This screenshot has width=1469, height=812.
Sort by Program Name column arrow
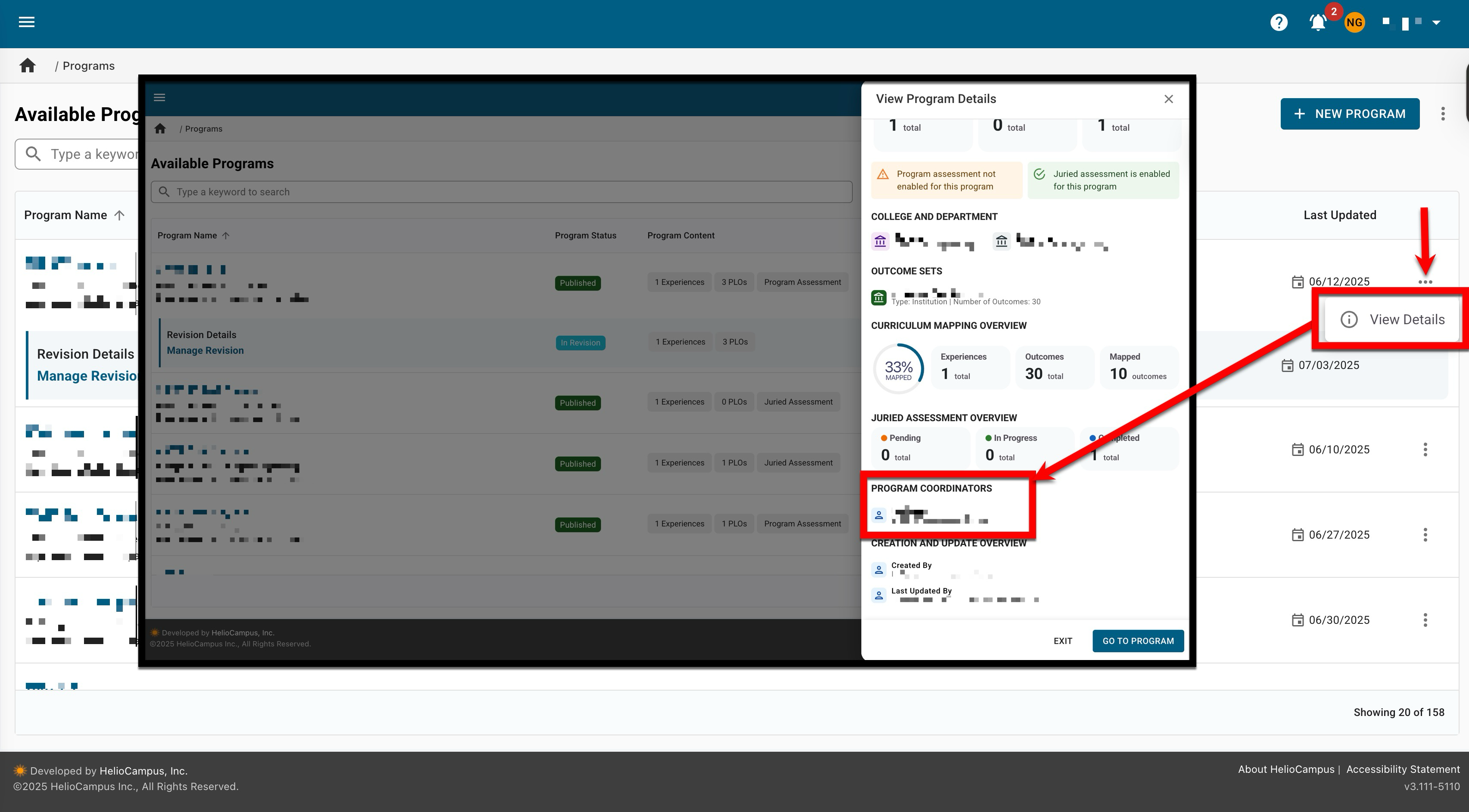click(119, 215)
